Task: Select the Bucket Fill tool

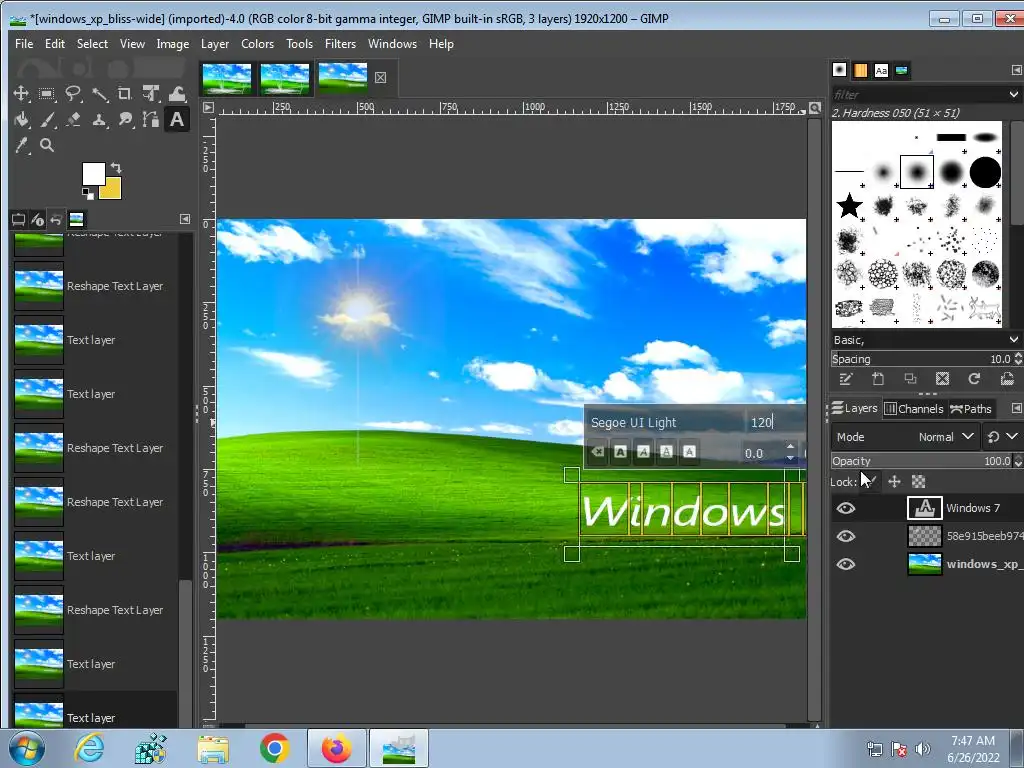Action: pyautogui.click(x=21, y=120)
